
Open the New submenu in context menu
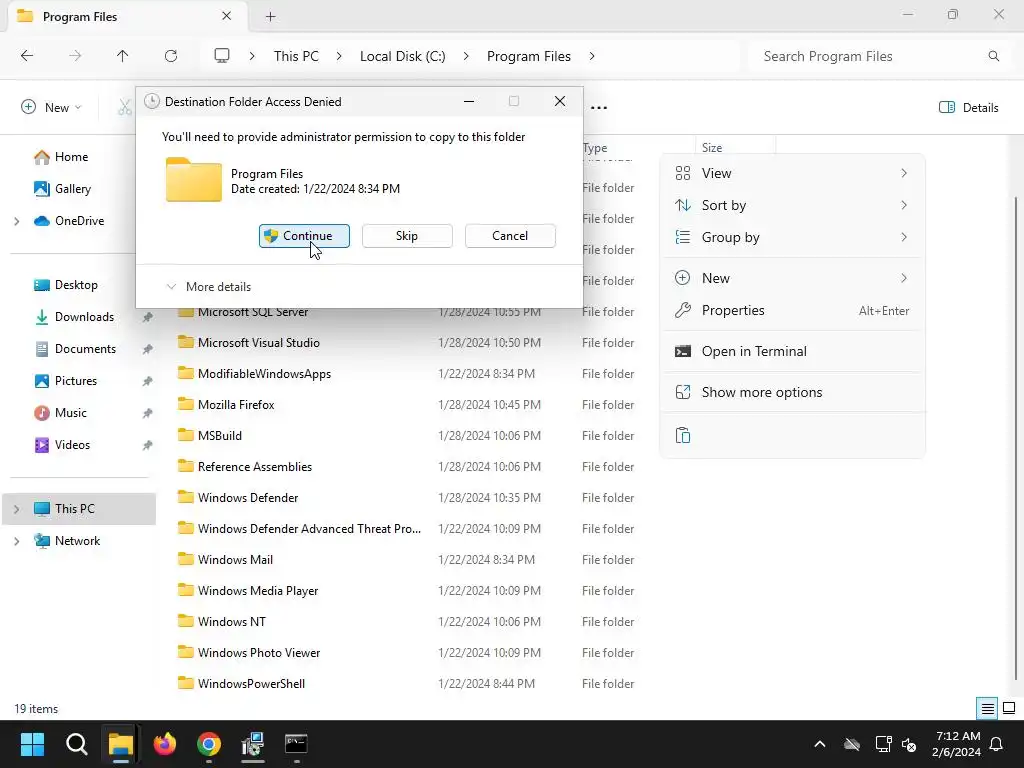click(792, 278)
